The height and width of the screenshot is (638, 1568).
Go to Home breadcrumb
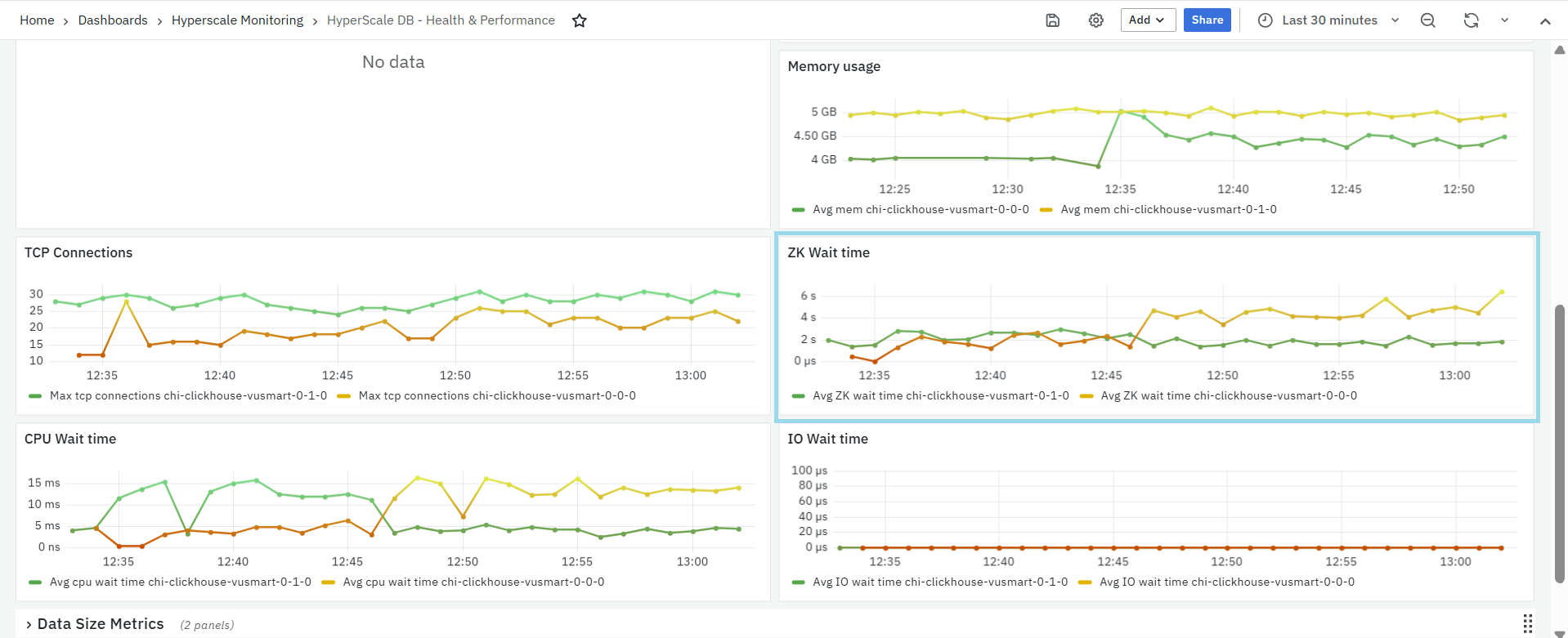37,20
